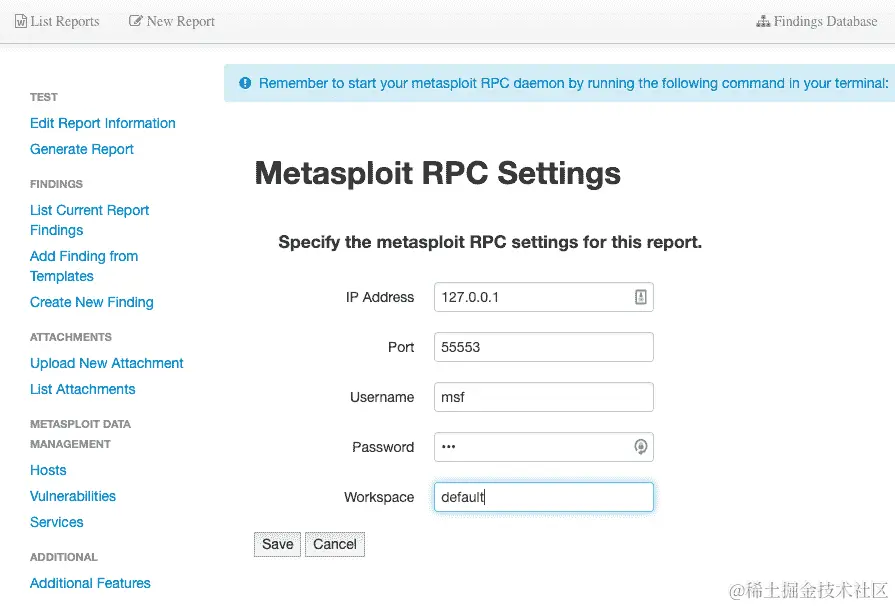Focus the Password input field
The width and height of the screenshot is (895, 607).
(543, 447)
